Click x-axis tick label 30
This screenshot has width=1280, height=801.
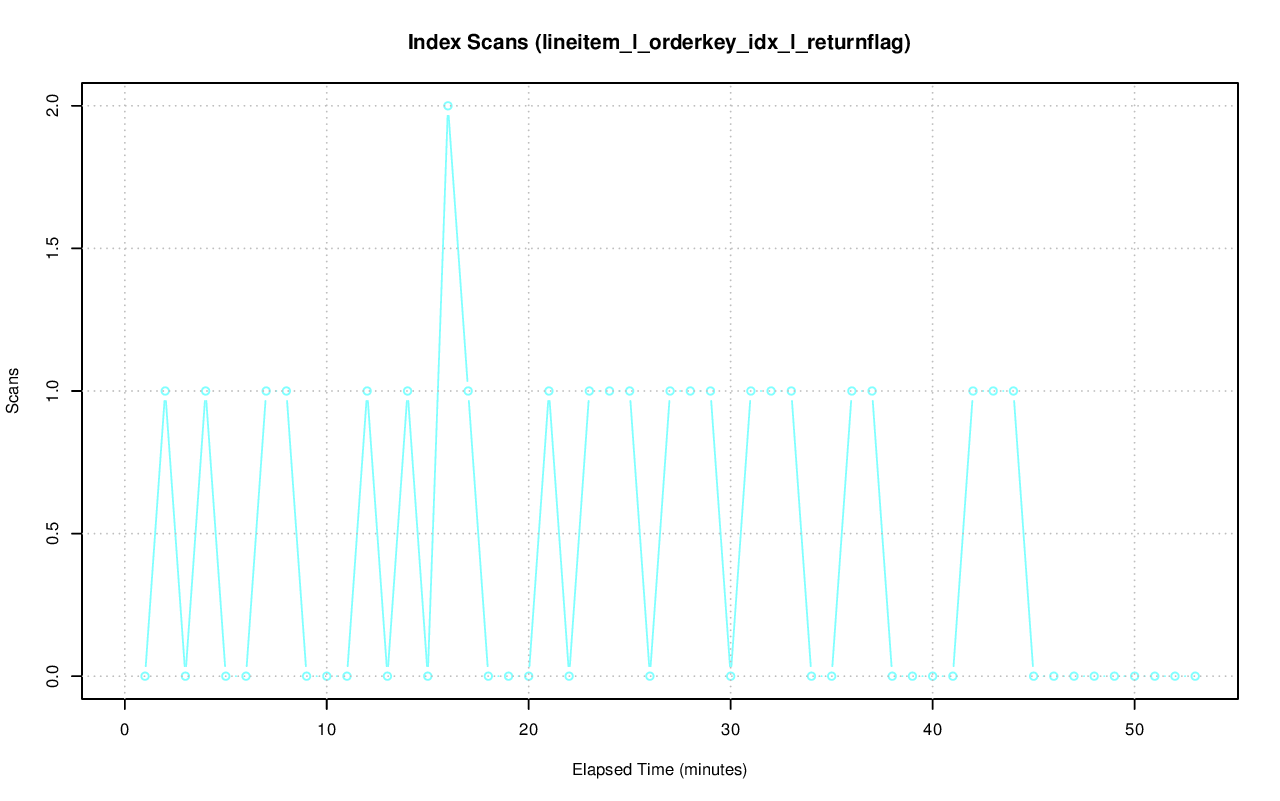click(x=731, y=729)
